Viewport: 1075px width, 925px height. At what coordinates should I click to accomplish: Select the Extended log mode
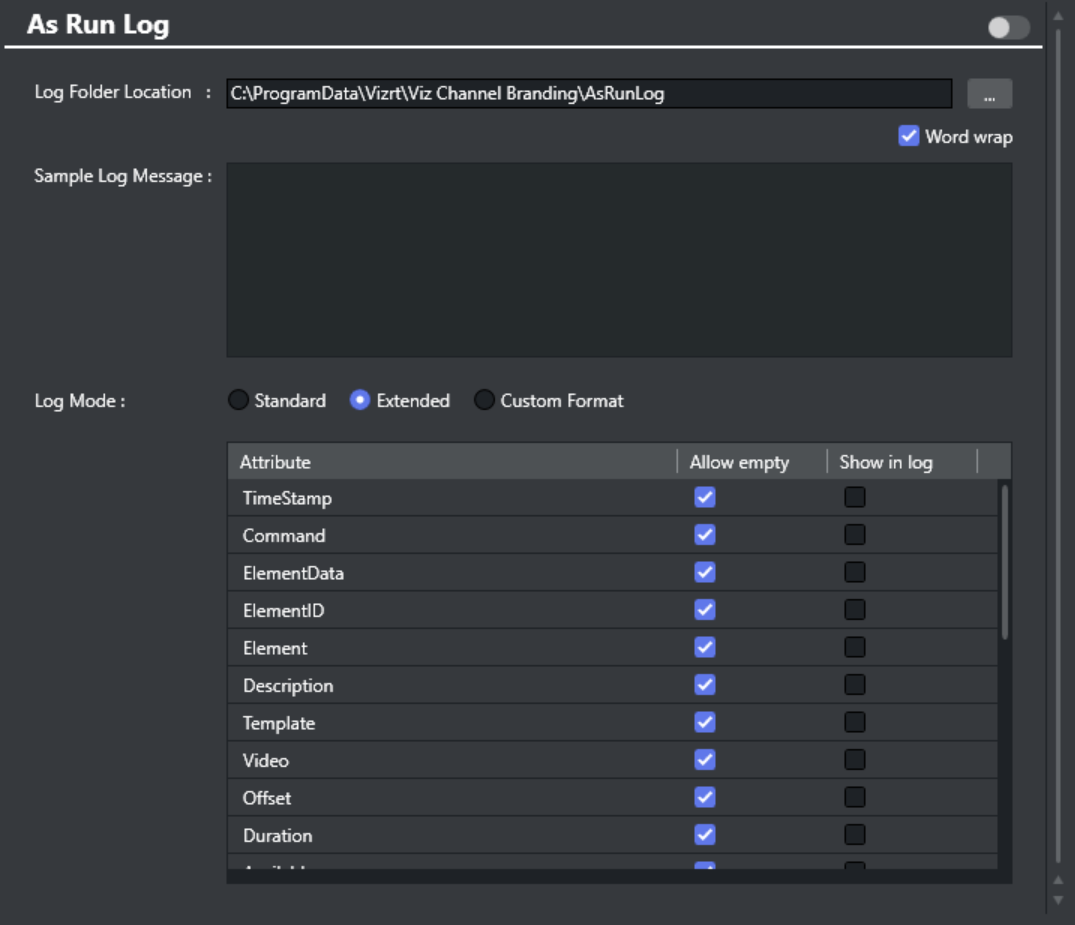point(360,400)
